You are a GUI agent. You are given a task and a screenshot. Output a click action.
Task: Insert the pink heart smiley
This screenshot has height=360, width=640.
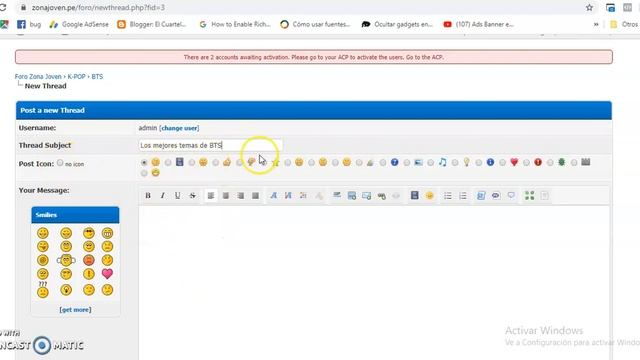107,273
